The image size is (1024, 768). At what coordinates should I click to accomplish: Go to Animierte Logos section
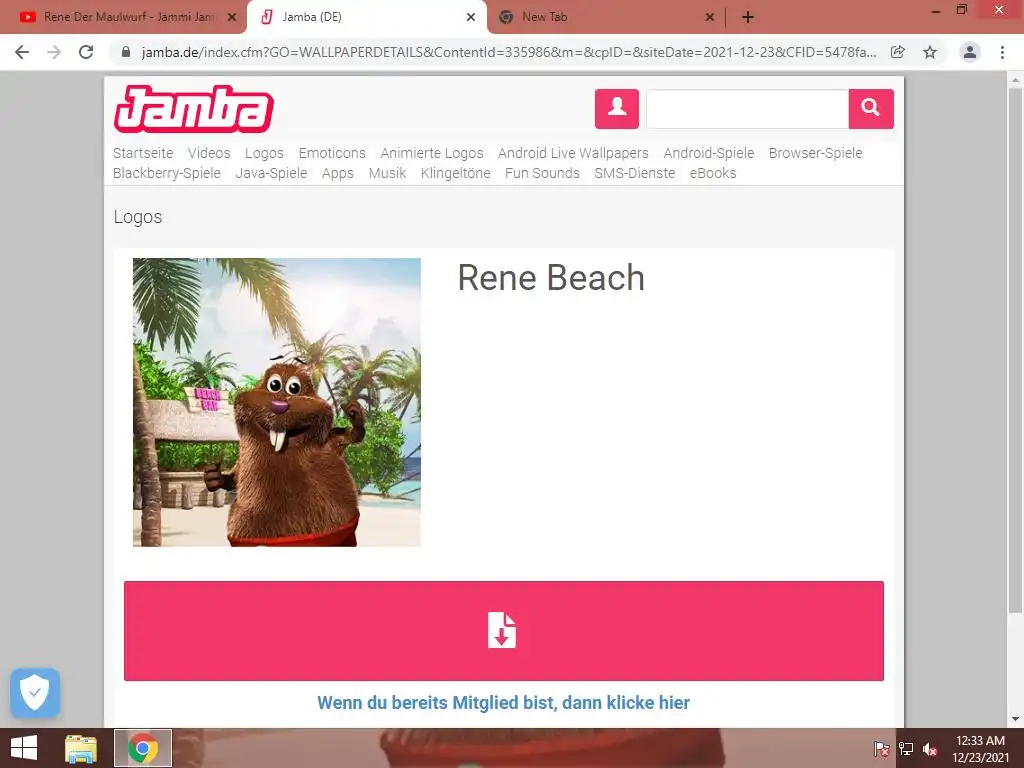pos(432,153)
